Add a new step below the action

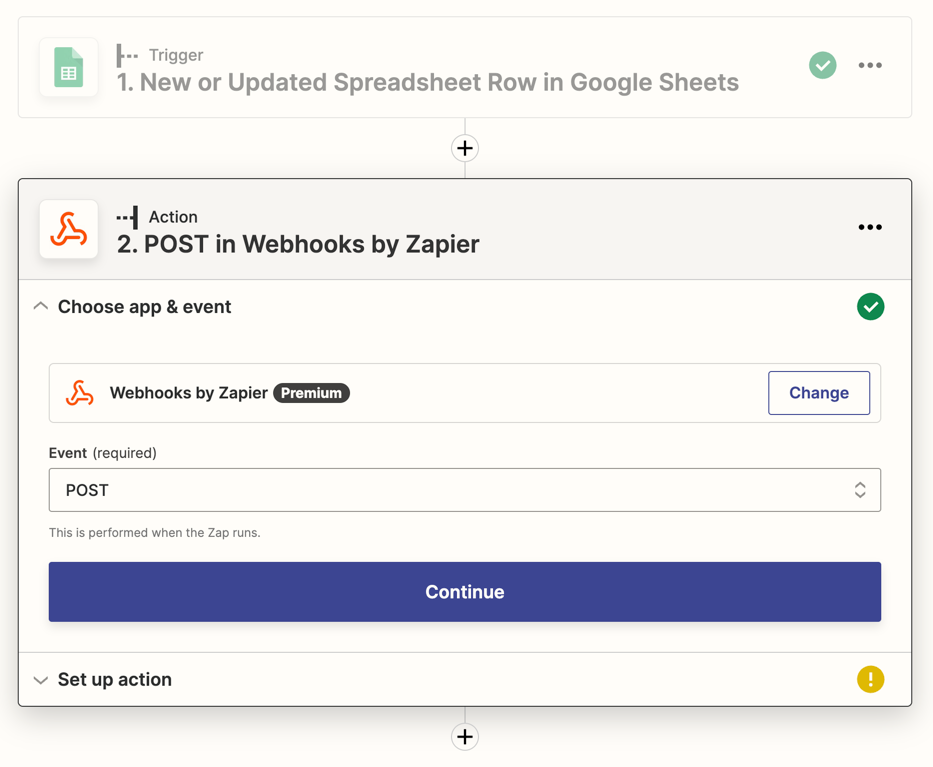[465, 737]
